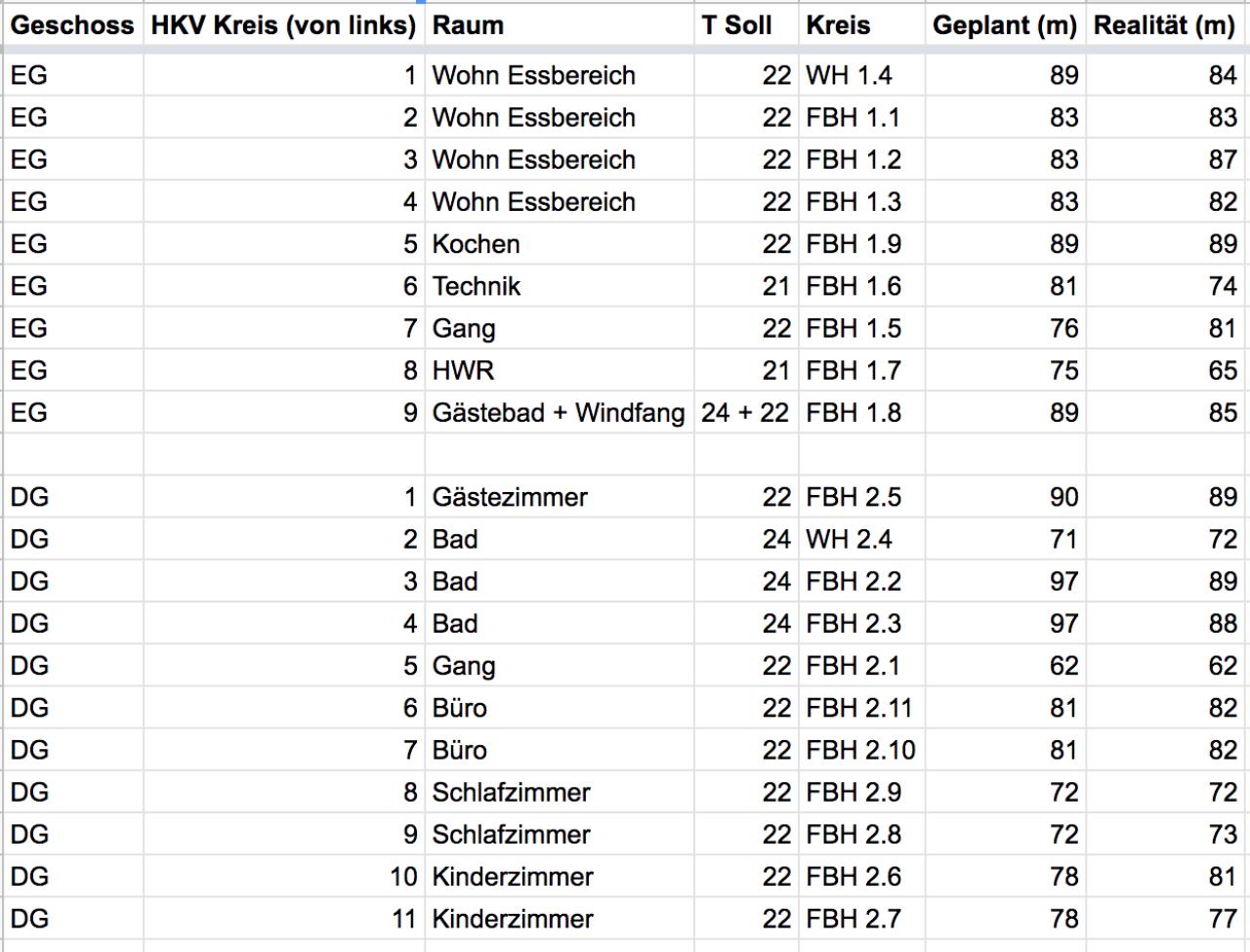Click the Gästebad + Windfang cell
The image size is (1250, 952).
[560, 412]
